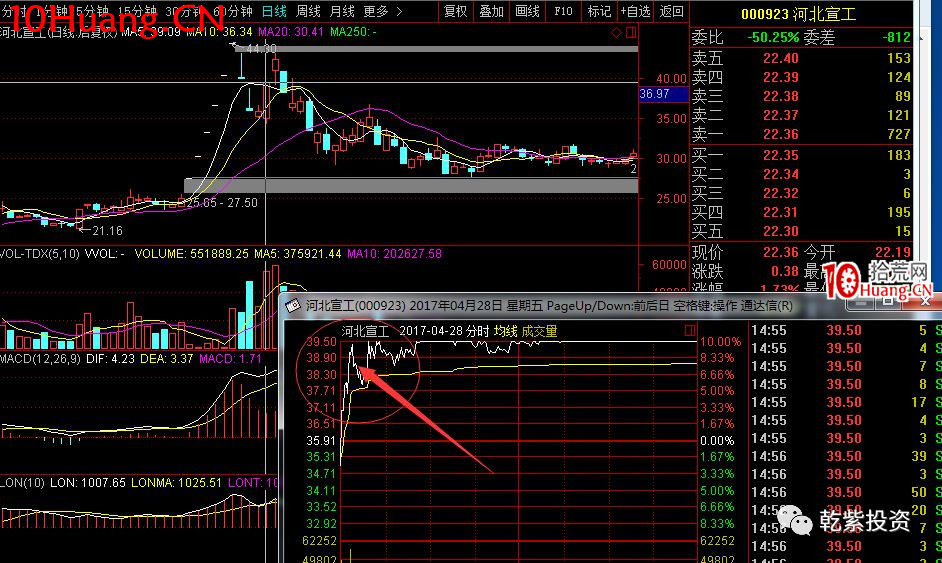Click the 委差 -812 value
The height and width of the screenshot is (563, 942).
[896, 37]
